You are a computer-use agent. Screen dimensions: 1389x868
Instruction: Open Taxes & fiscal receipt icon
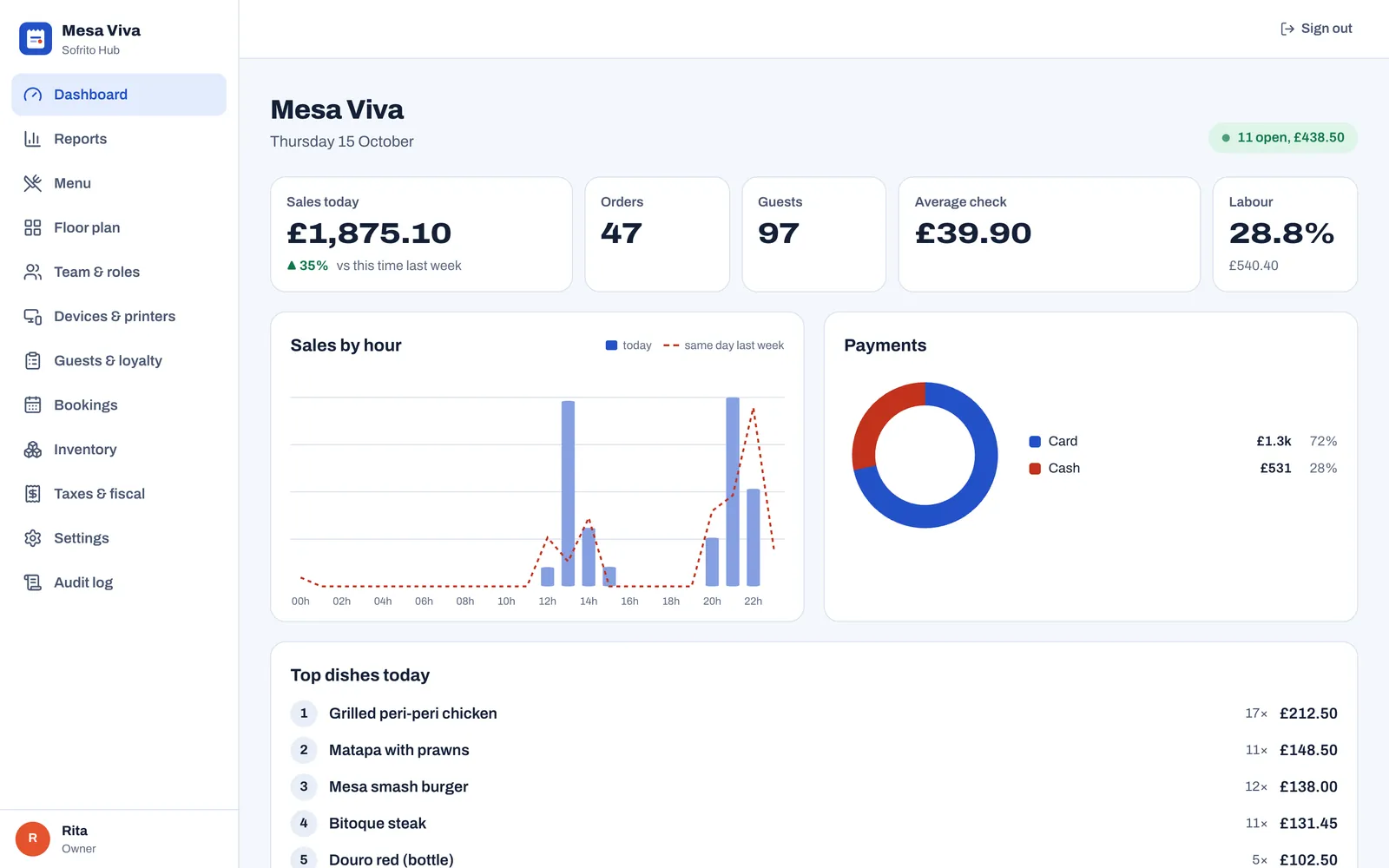click(x=33, y=493)
